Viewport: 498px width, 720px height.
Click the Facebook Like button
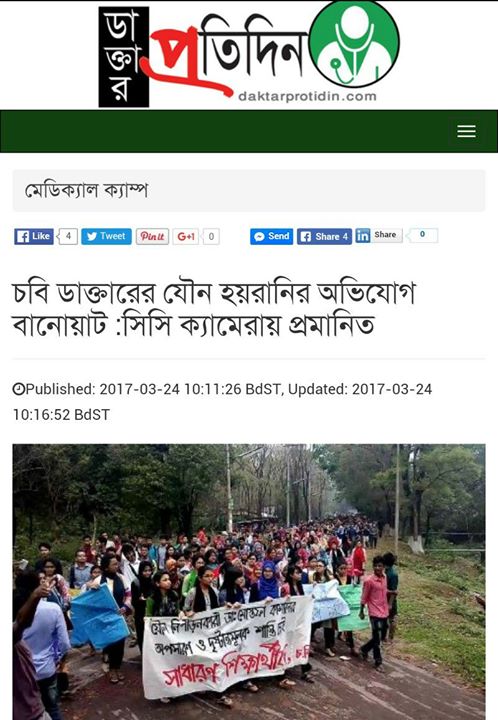(34, 236)
